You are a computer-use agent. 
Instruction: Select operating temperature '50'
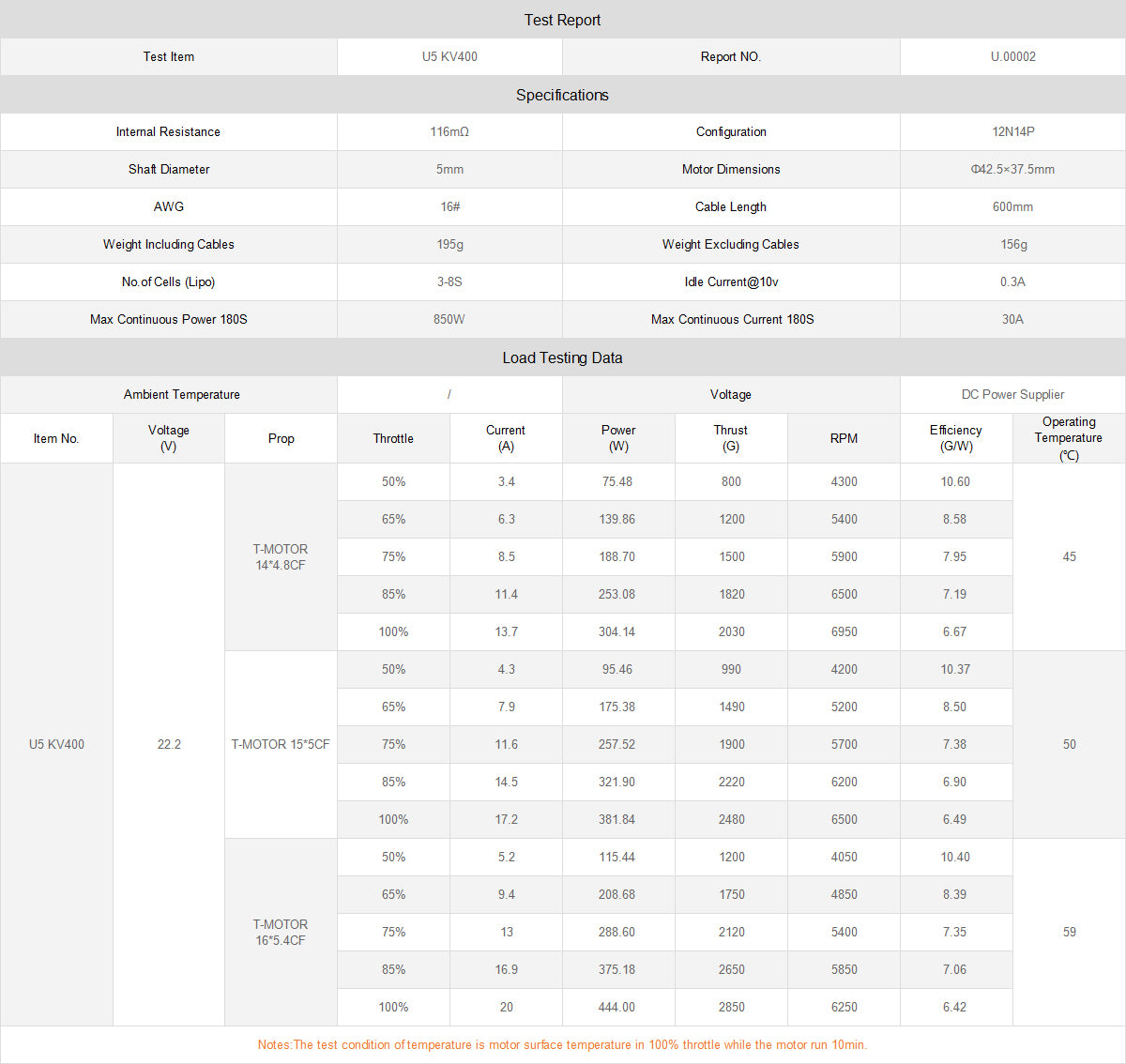[x=1069, y=744]
